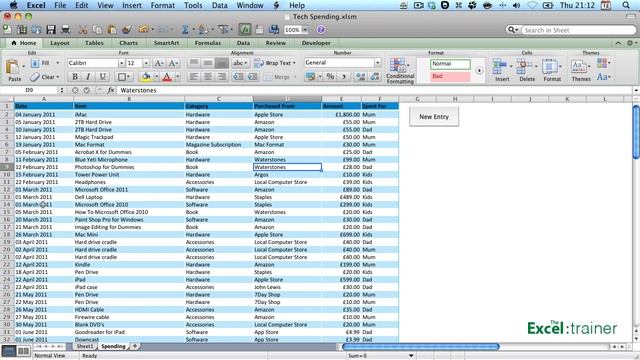The width and height of the screenshot is (640, 360).
Task: Apply the yellow fill color bucket
Action: (x=146, y=77)
